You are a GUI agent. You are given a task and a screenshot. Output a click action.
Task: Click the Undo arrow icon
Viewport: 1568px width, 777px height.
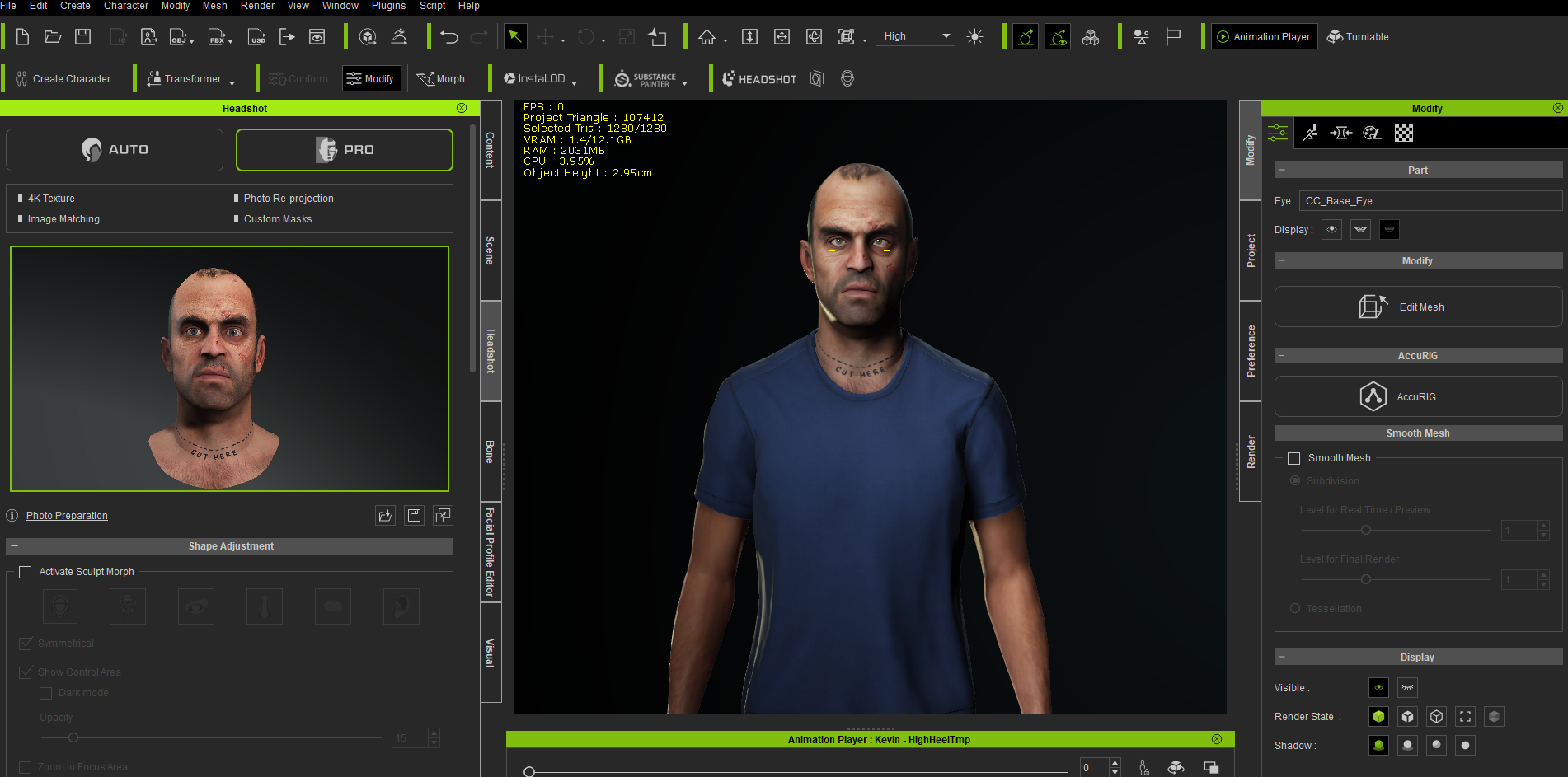(449, 37)
